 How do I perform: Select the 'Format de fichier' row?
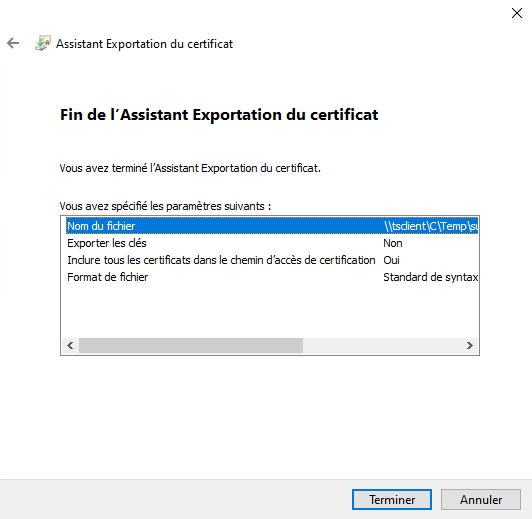[x=272, y=277]
